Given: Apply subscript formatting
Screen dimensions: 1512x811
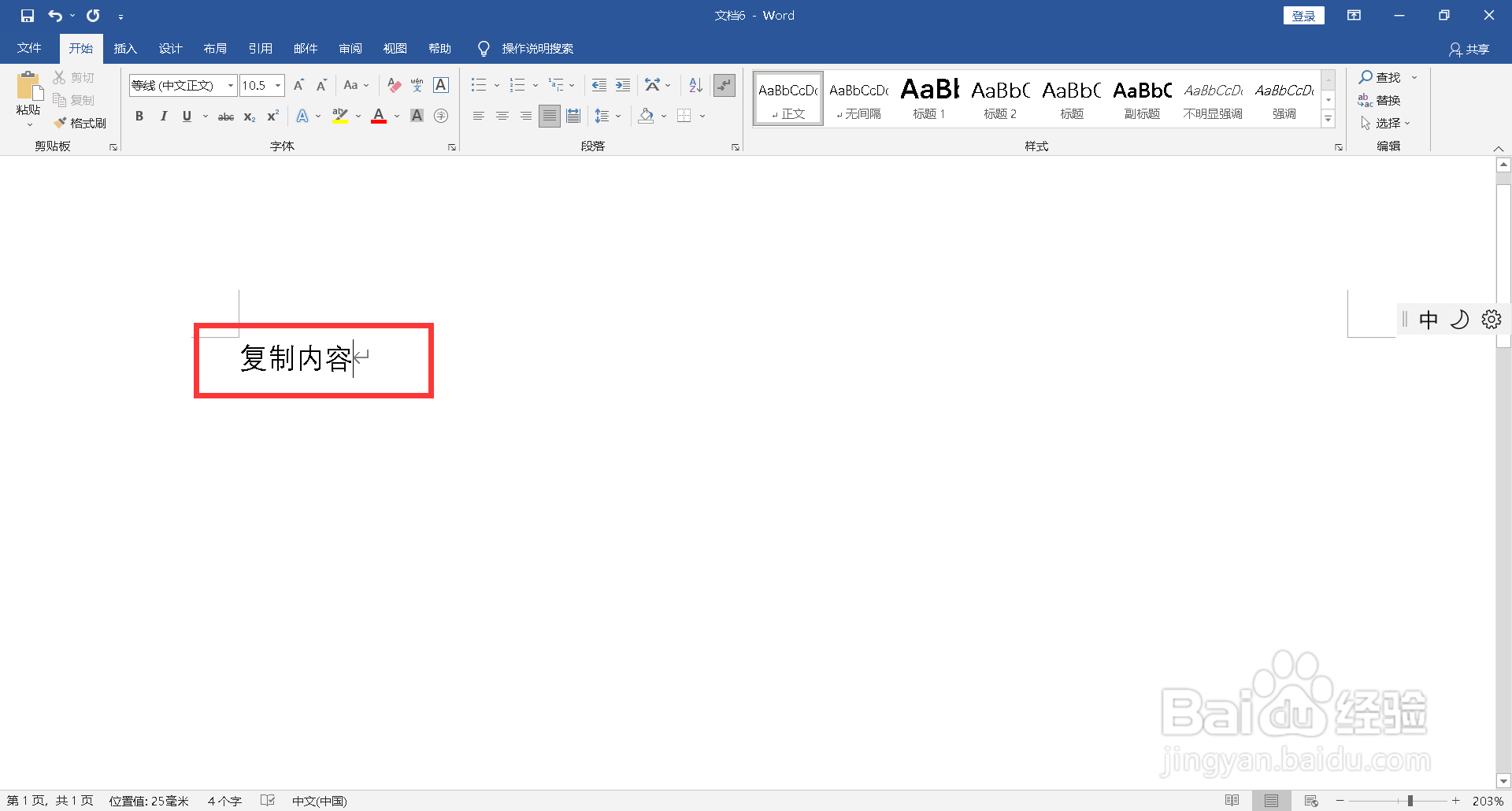Looking at the screenshot, I should click(x=250, y=117).
